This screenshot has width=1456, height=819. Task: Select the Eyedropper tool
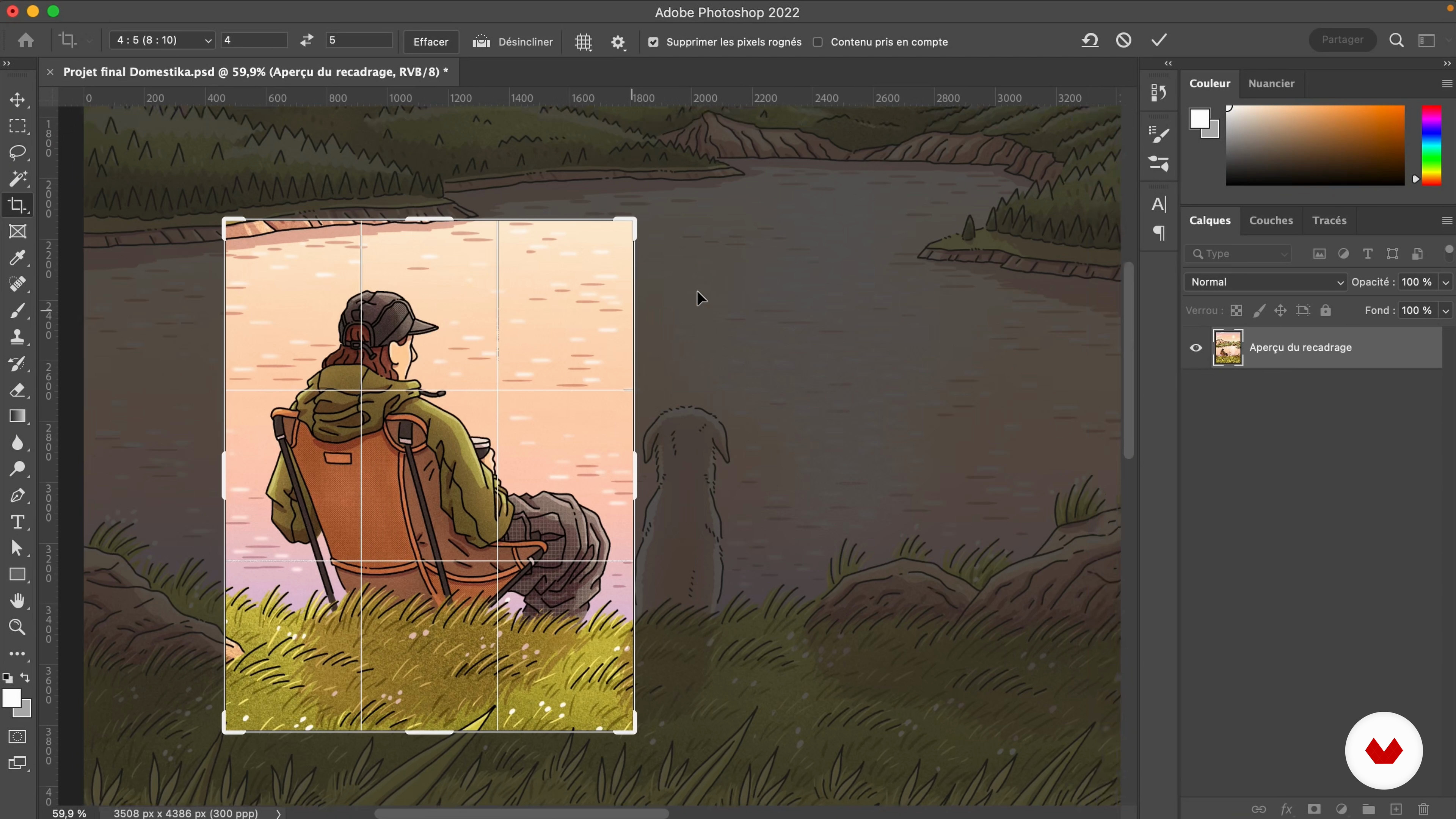(17, 258)
